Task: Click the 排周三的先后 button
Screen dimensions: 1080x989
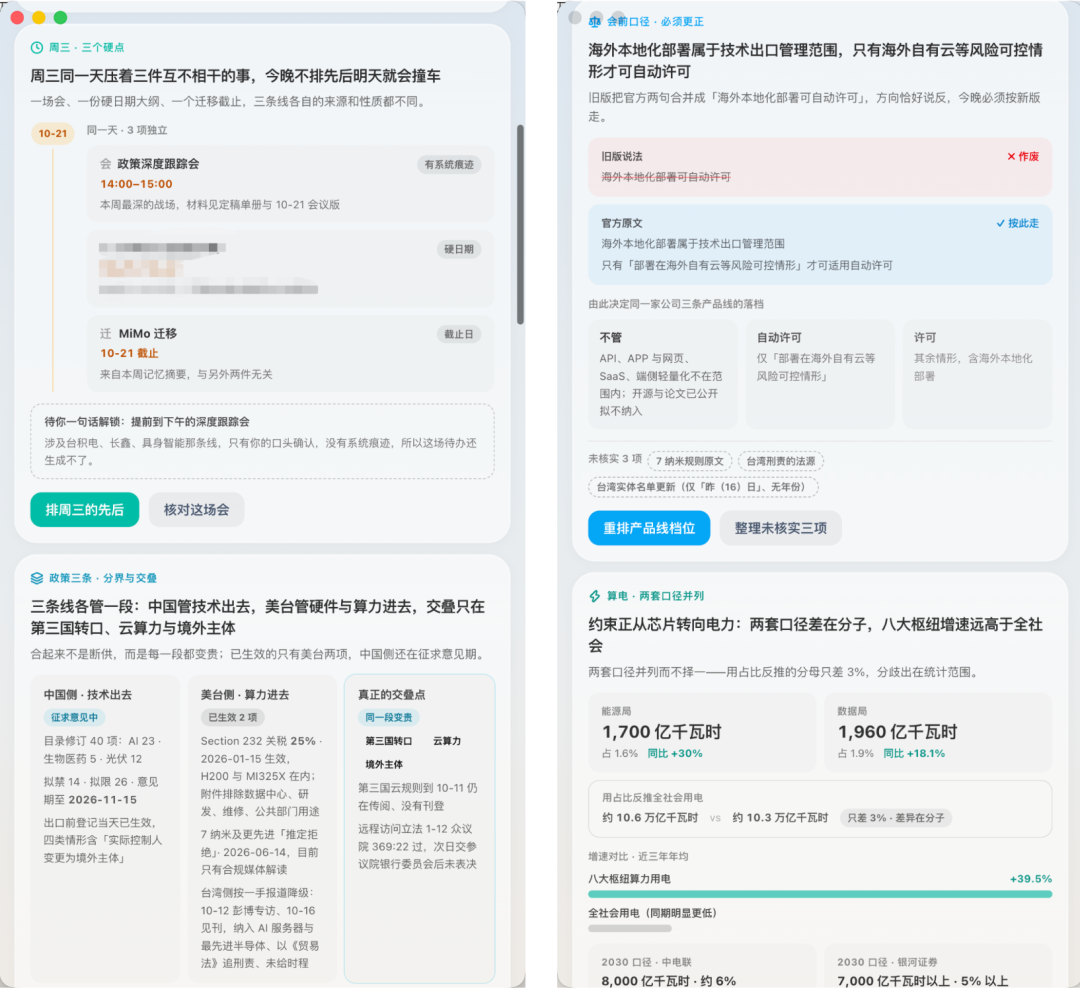Action: tap(85, 510)
